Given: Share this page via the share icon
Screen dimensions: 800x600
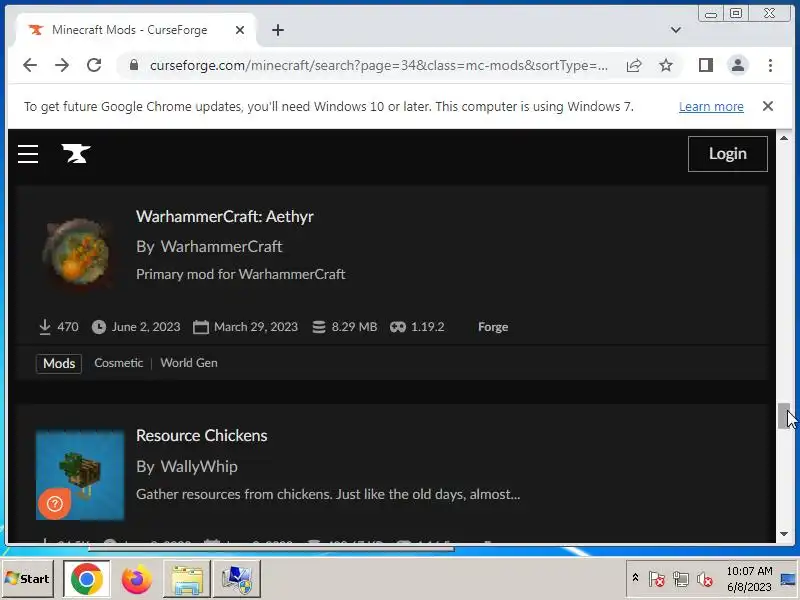Looking at the screenshot, I should coord(634,65).
